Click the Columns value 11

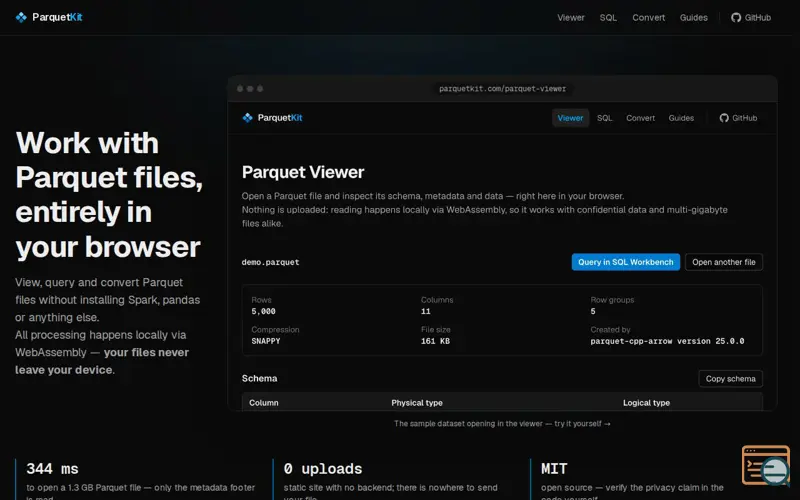426,311
